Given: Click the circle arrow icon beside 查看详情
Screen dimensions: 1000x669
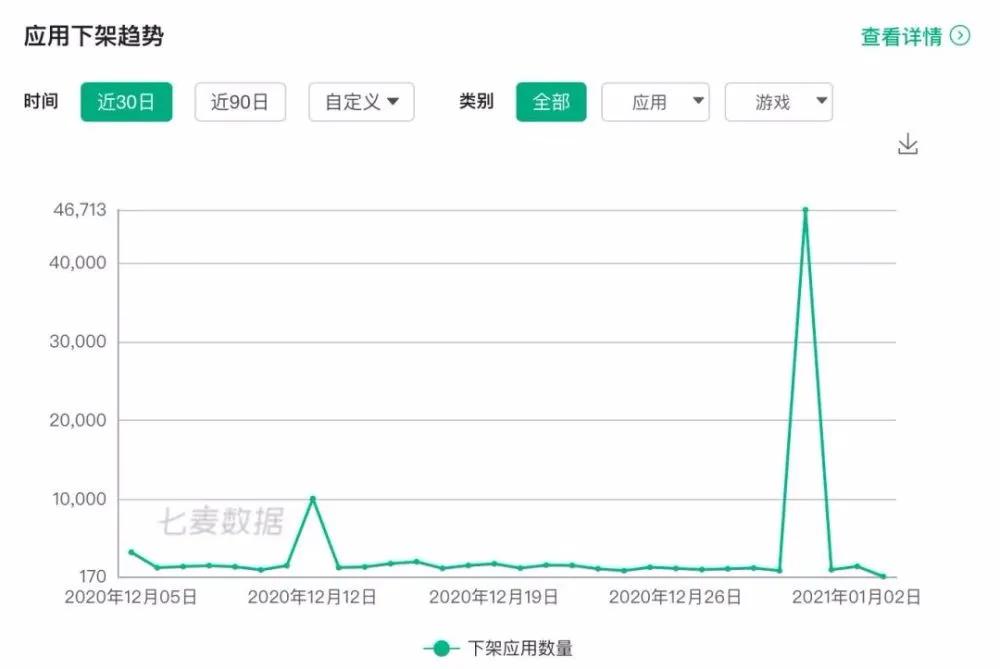Looking at the screenshot, I should (x=958, y=34).
